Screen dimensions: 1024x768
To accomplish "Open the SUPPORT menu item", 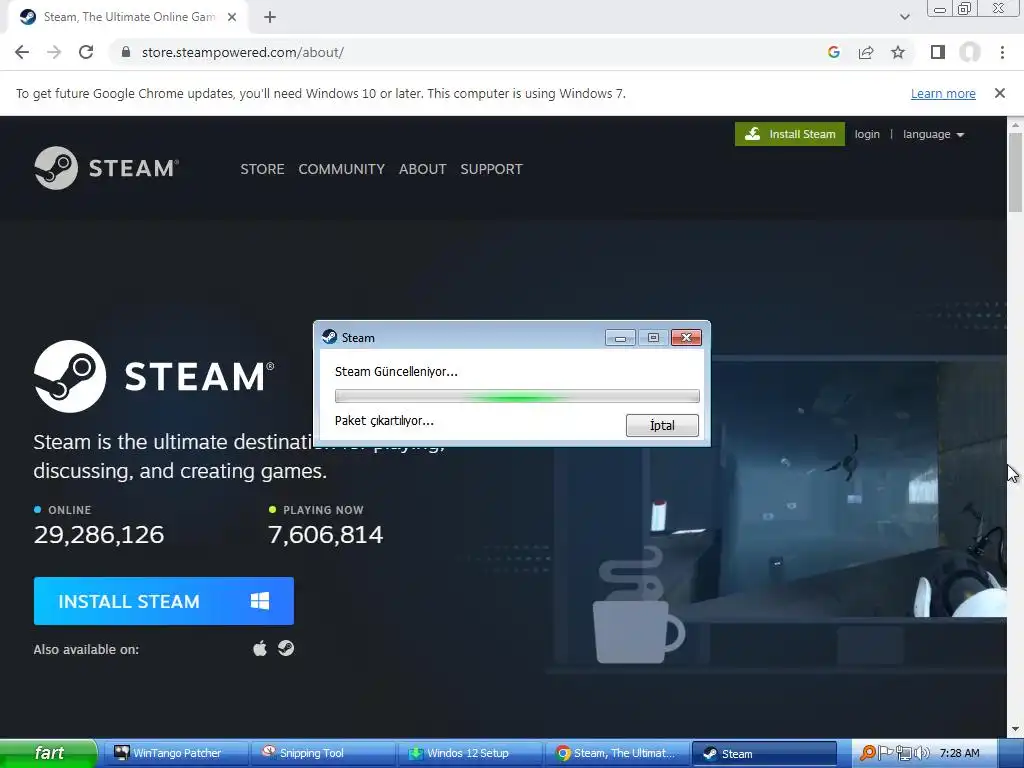I will (x=491, y=169).
